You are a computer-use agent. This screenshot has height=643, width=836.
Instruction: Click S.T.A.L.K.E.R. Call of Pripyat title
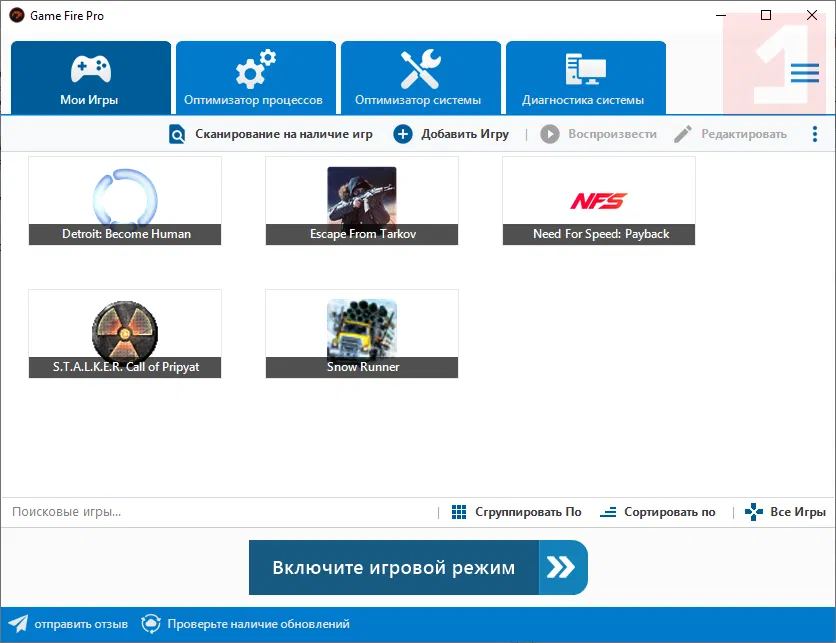126,367
